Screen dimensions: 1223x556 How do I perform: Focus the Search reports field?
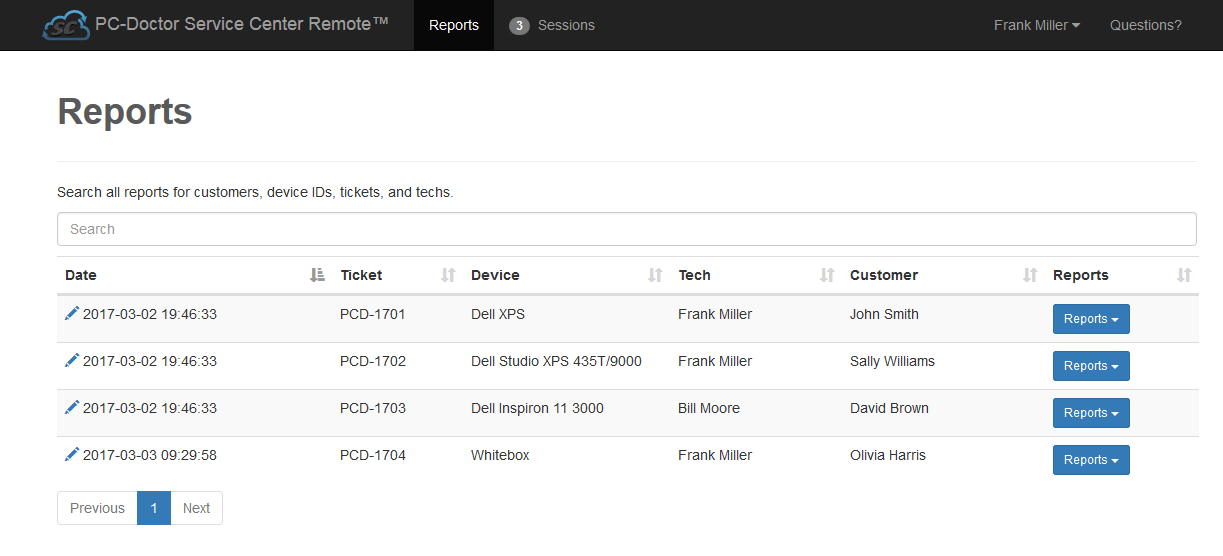[627, 229]
